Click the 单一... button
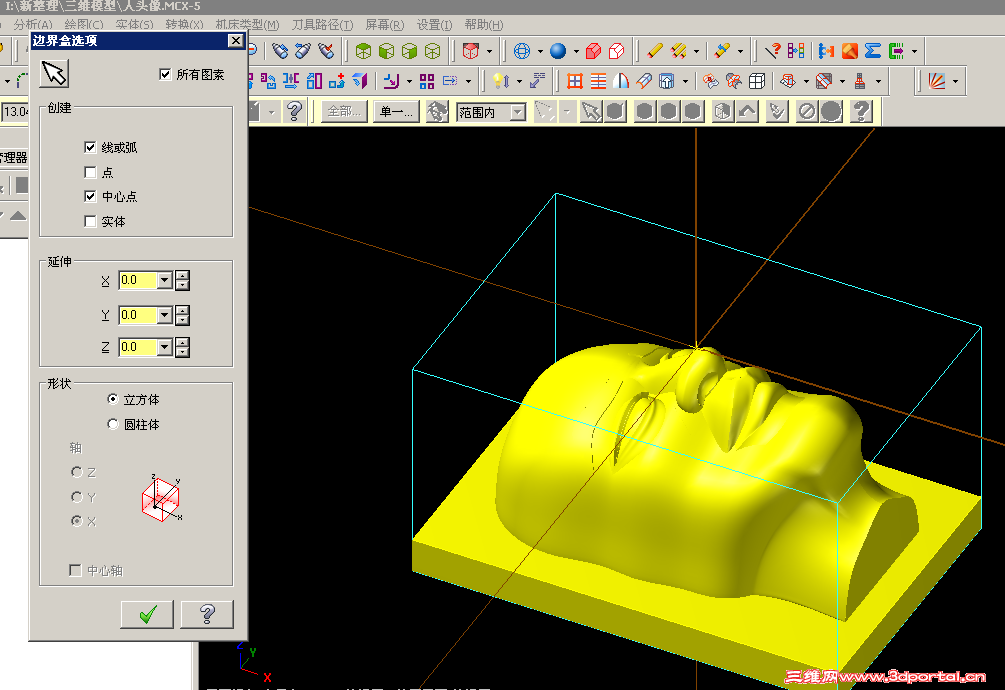 click(x=397, y=112)
